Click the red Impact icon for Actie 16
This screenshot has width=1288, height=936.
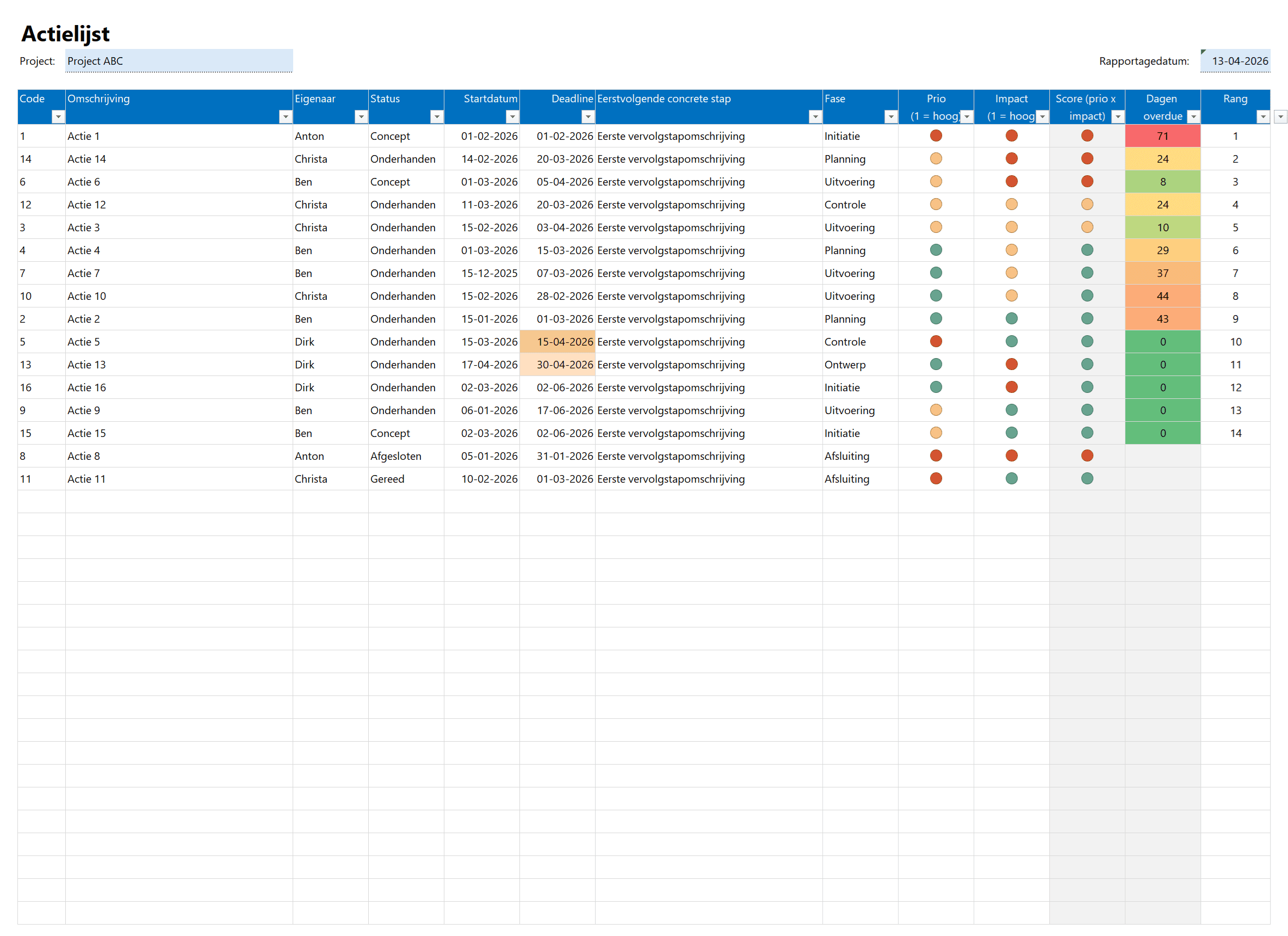tap(1012, 387)
